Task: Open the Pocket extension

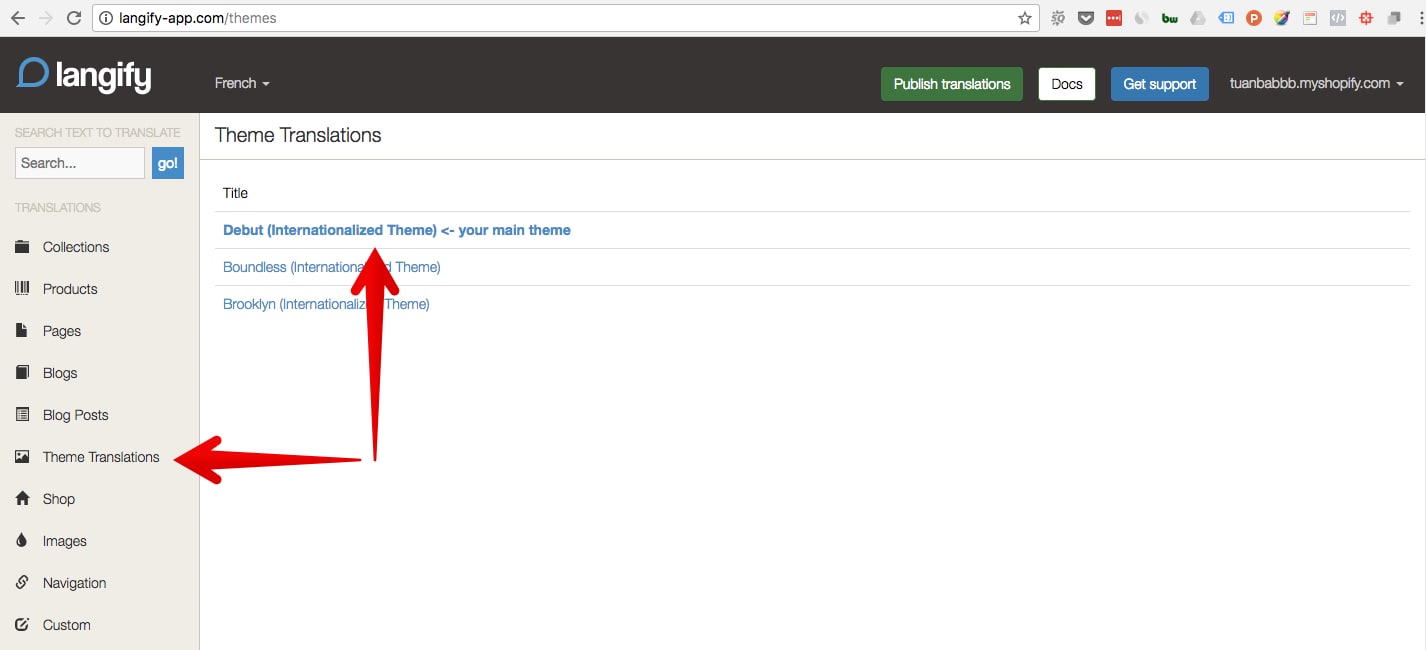Action: (1086, 18)
